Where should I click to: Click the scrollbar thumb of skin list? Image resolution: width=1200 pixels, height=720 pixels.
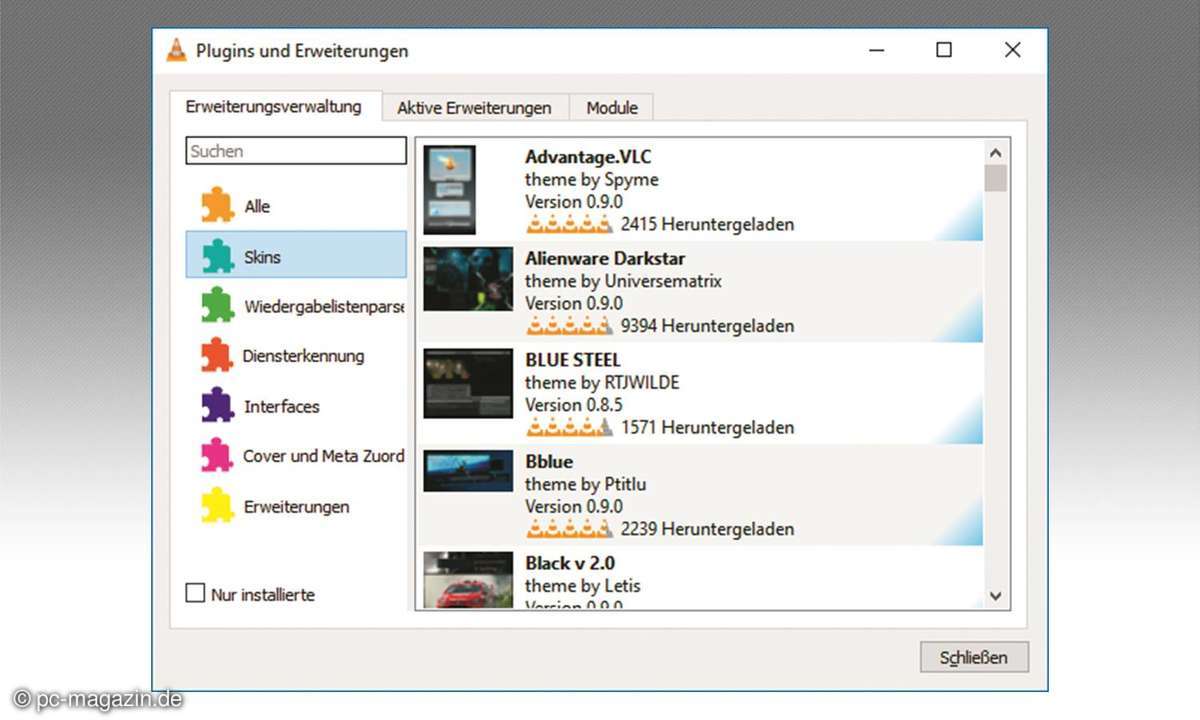(995, 178)
